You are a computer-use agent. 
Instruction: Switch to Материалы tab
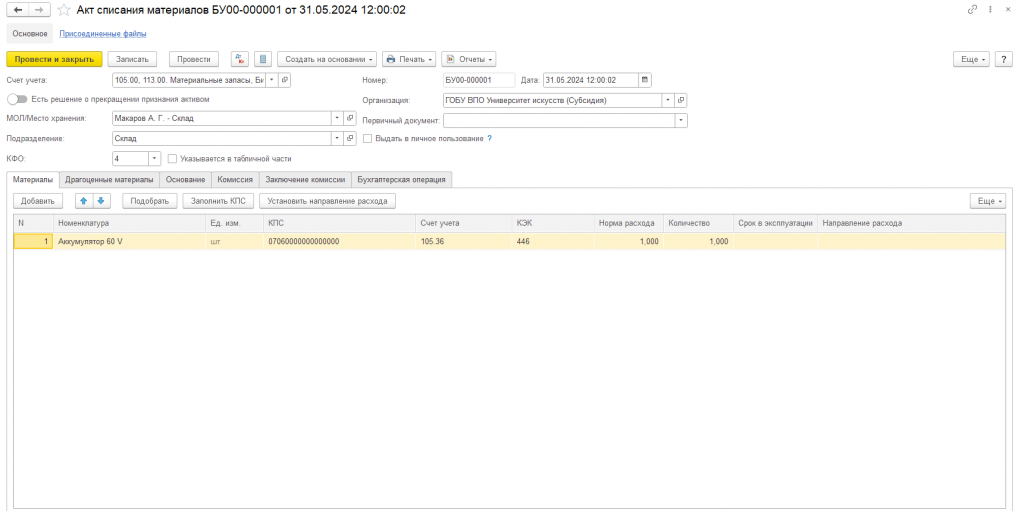[x=33, y=179]
